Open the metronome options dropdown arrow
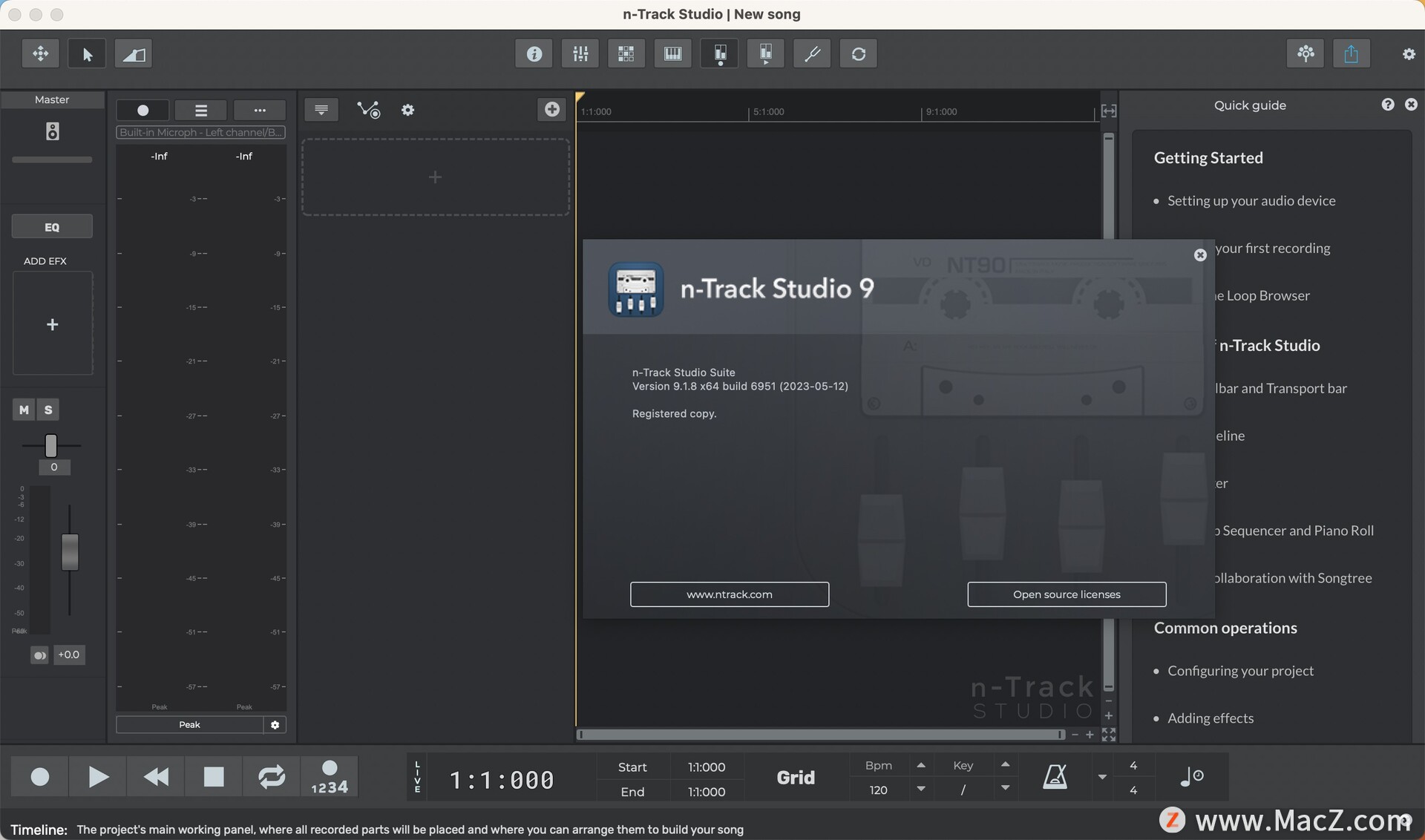The width and height of the screenshot is (1425, 840). point(1102,777)
